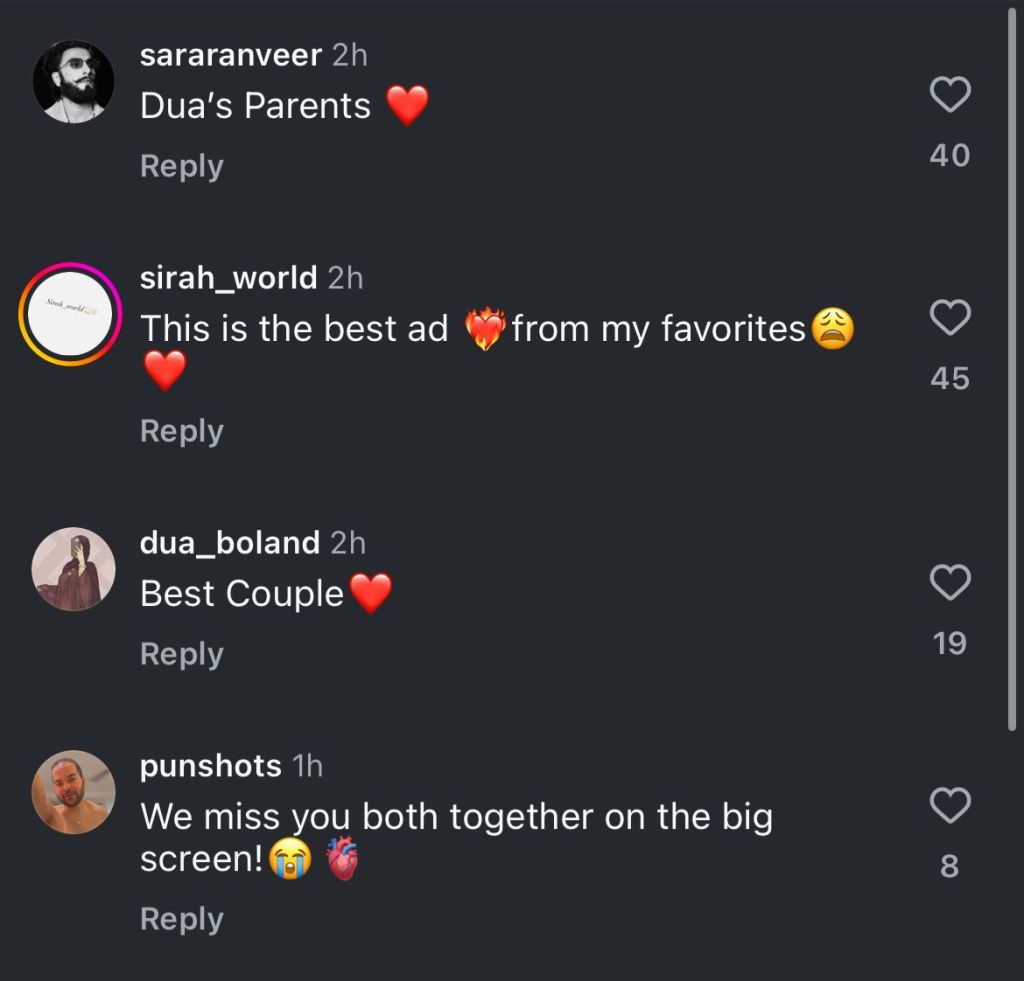This screenshot has width=1024, height=981.
Task: Tap heart on dua_boland's Best Couple comment
Action: click(x=950, y=582)
